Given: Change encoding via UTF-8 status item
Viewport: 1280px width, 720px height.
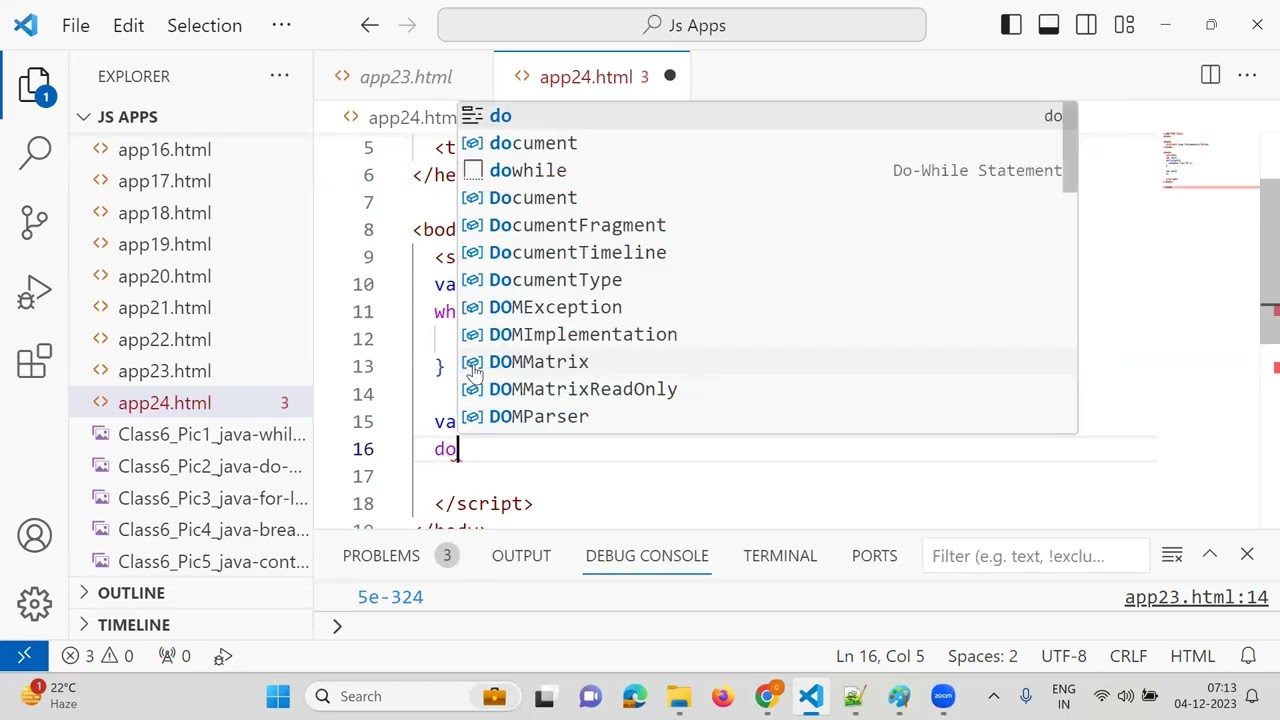Looking at the screenshot, I should (1064, 656).
